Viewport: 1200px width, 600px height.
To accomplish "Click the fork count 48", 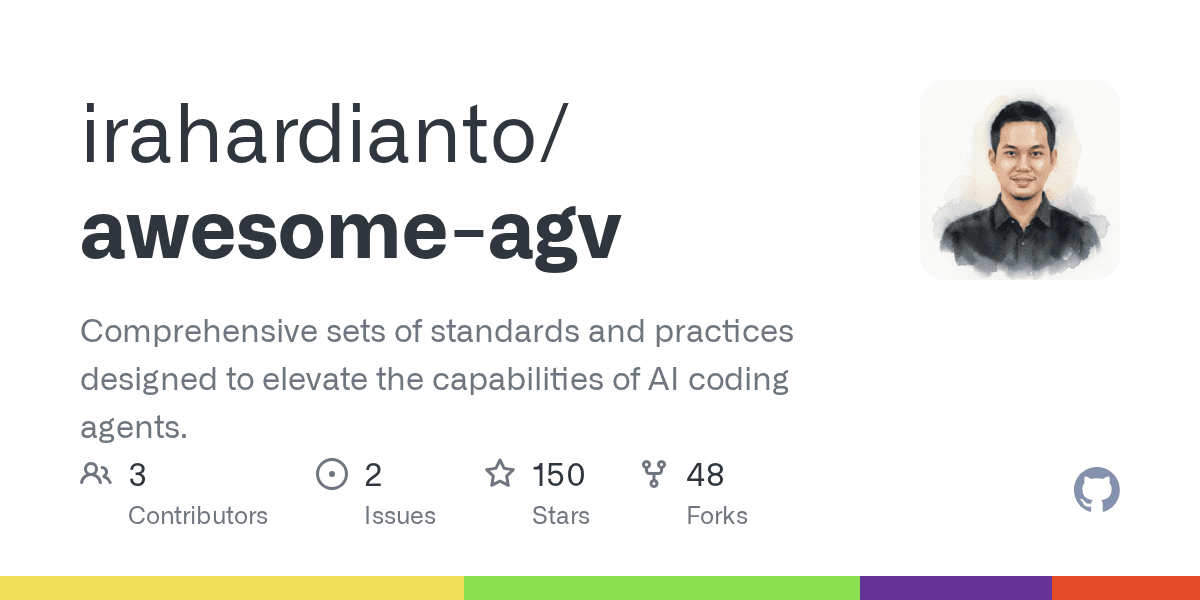I will coord(705,475).
